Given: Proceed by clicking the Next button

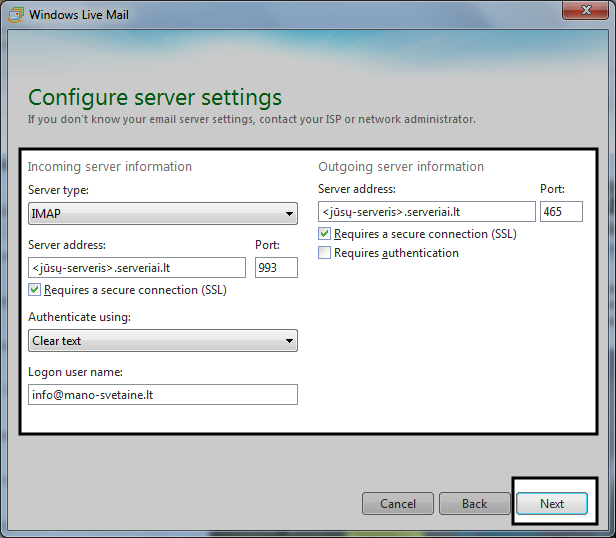Looking at the screenshot, I should 552,504.
